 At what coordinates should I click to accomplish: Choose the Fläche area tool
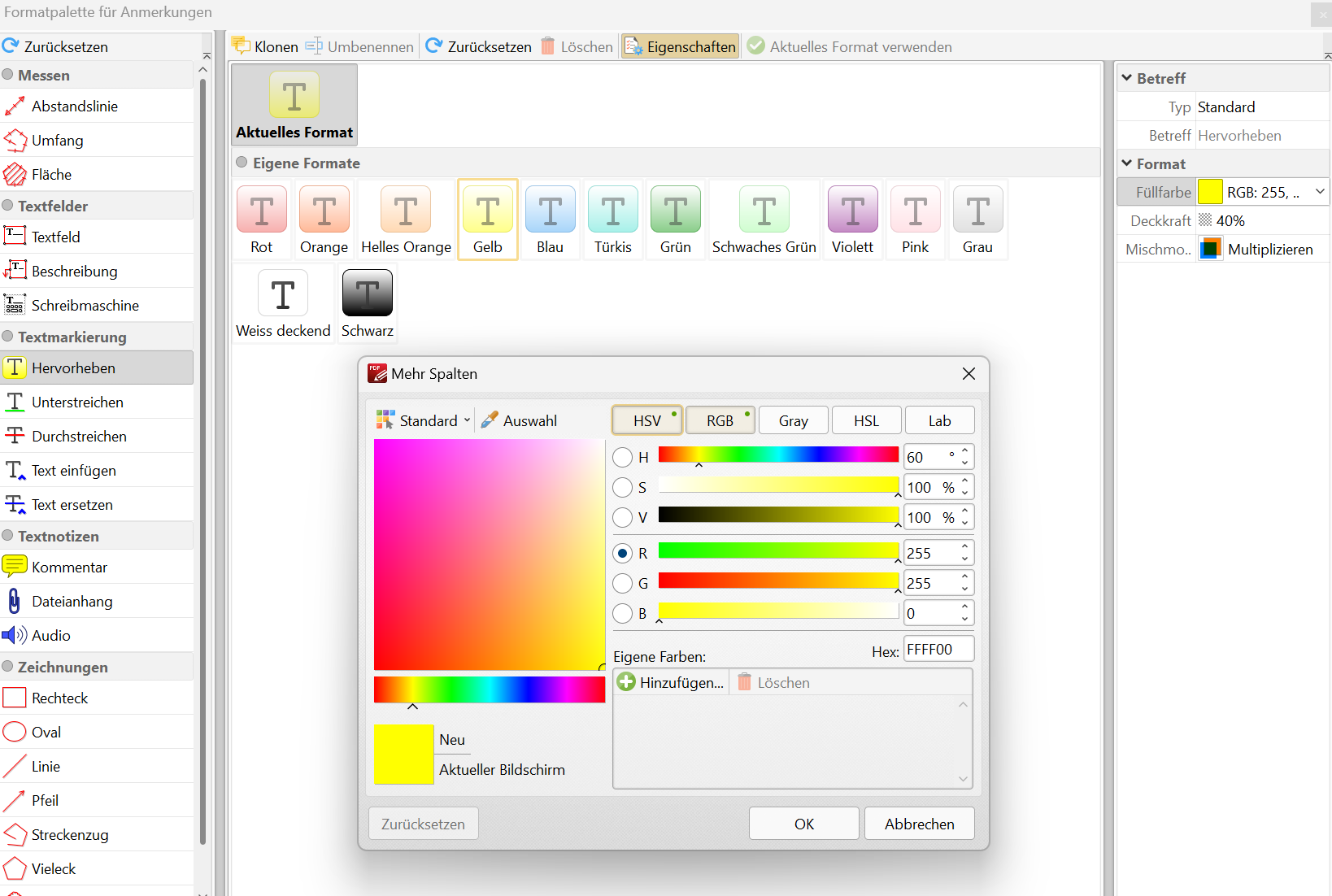point(97,175)
